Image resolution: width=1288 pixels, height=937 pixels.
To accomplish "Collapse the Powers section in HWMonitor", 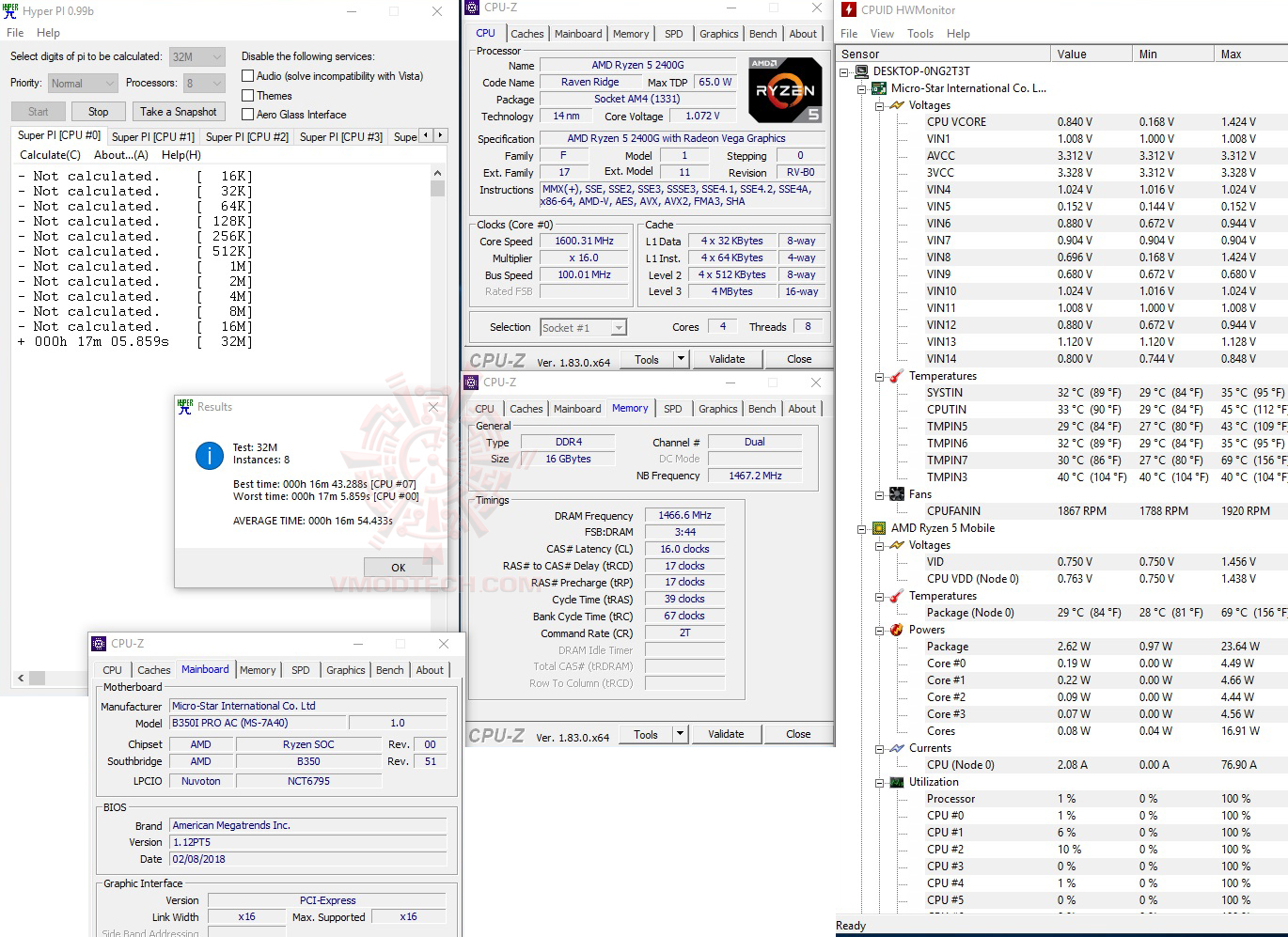I will tap(880, 630).
